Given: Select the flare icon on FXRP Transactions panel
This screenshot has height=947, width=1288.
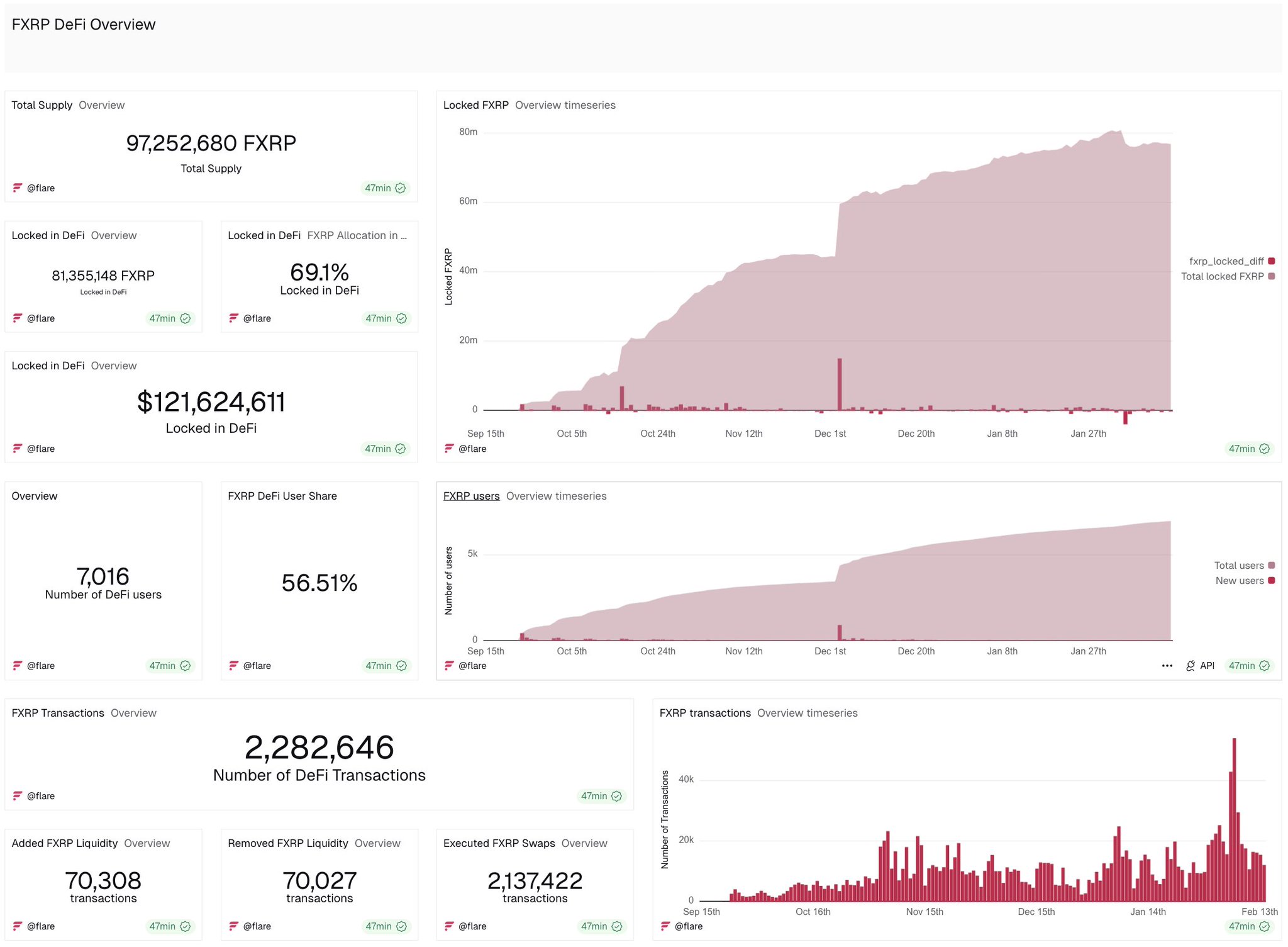Looking at the screenshot, I should 18,795.
